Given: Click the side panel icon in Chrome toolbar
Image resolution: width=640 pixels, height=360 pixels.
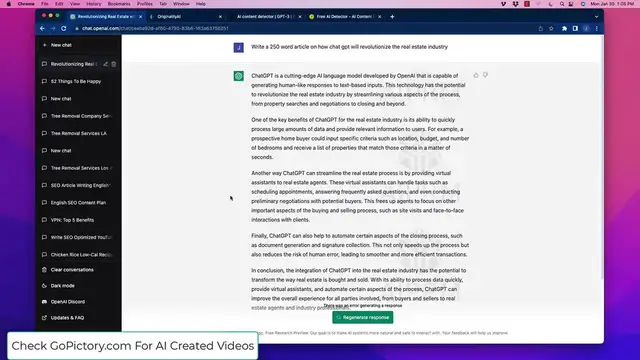Looking at the screenshot, I should pyautogui.click(x=575, y=29).
